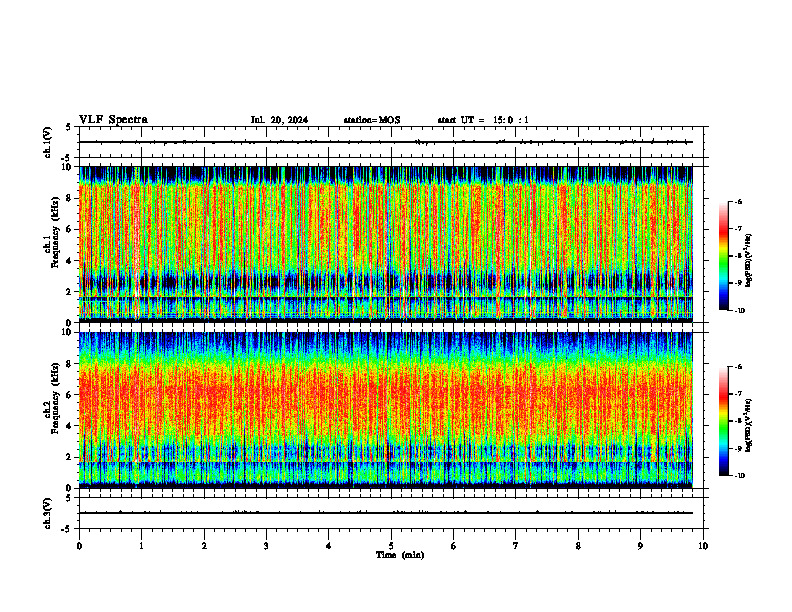Click time axis tick label "7"
The width and height of the screenshot is (792, 612).
tap(516, 546)
